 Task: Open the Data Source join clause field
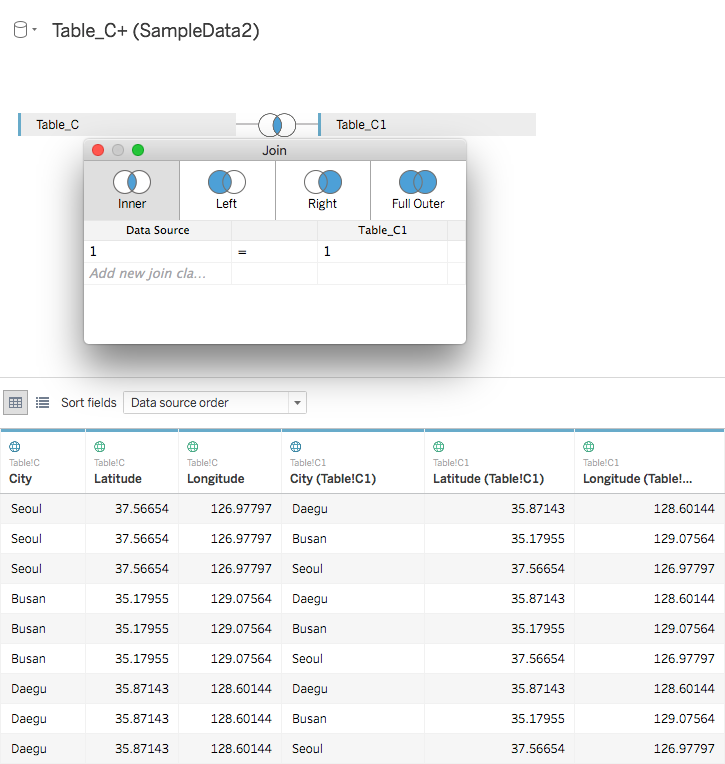tap(157, 251)
